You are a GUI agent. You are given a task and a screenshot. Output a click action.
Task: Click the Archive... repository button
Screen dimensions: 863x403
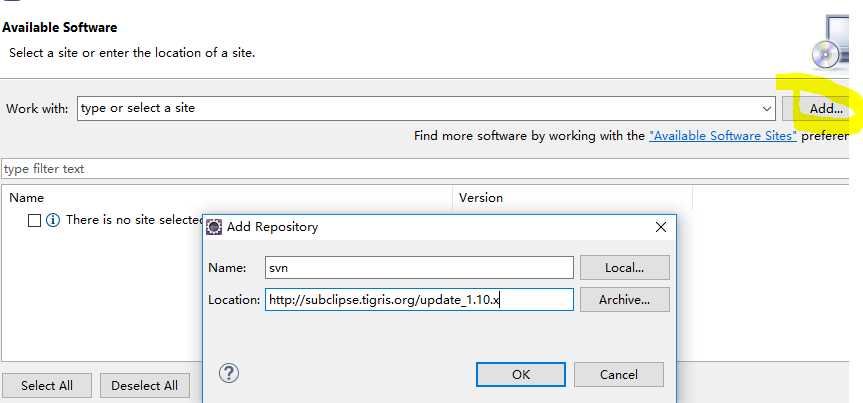pos(623,299)
